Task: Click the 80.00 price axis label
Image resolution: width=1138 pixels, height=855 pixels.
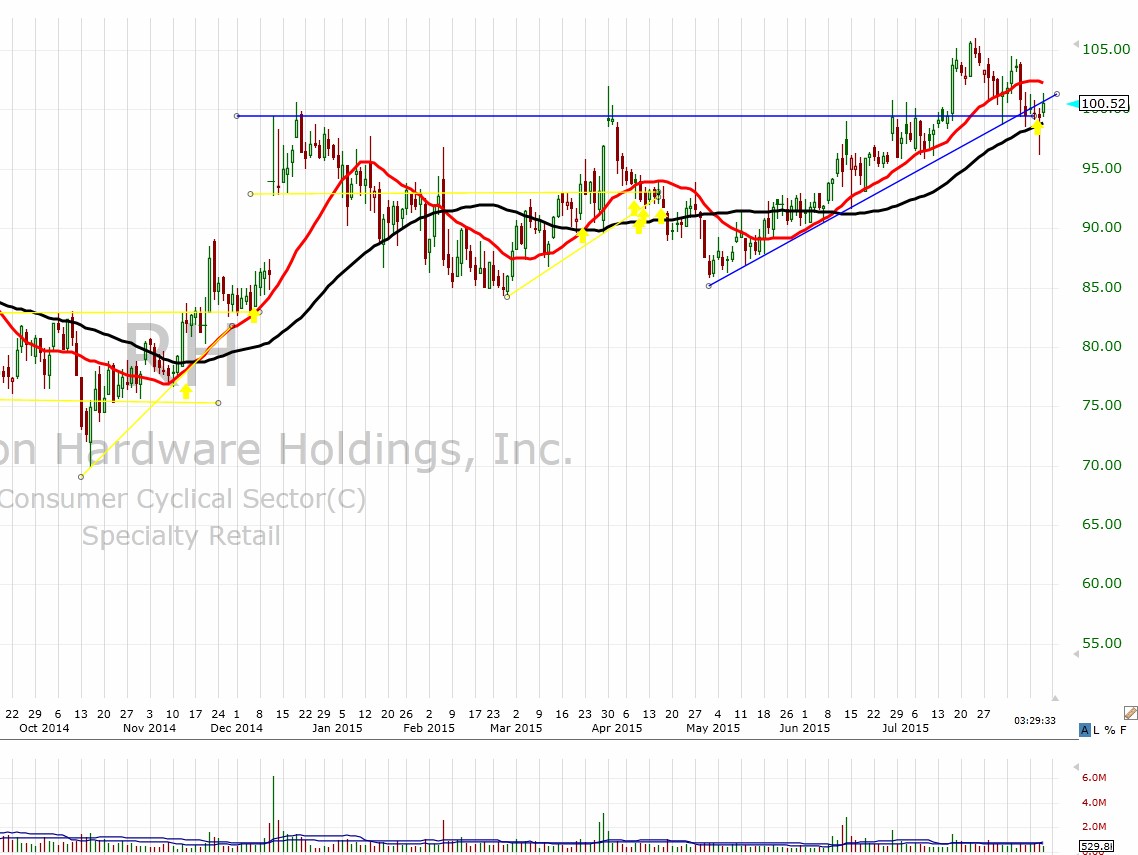Action: click(x=1102, y=346)
